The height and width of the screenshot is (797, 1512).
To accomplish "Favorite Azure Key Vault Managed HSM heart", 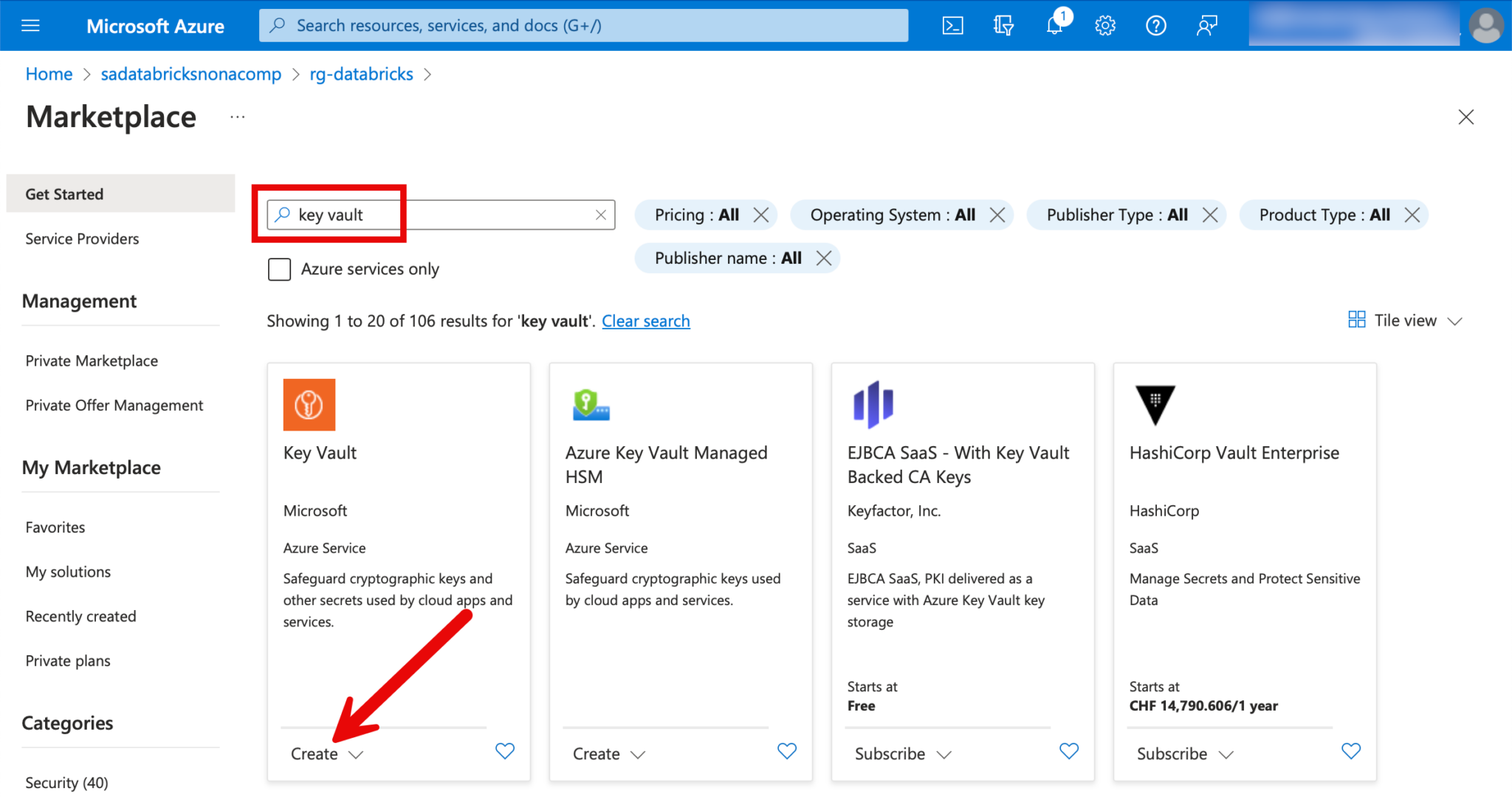I will pos(787,751).
